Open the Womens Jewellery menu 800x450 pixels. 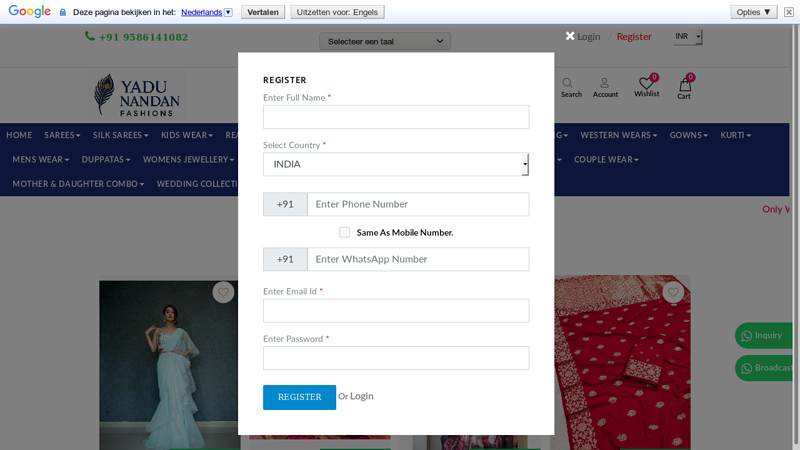click(x=188, y=160)
